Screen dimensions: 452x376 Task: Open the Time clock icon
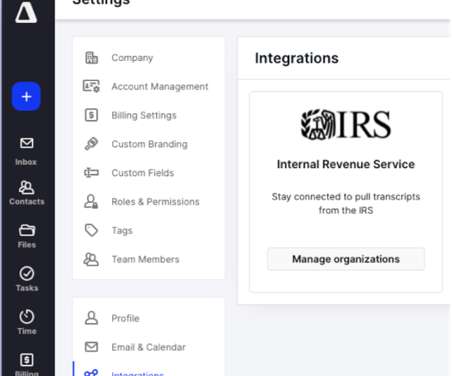point(27,317)
